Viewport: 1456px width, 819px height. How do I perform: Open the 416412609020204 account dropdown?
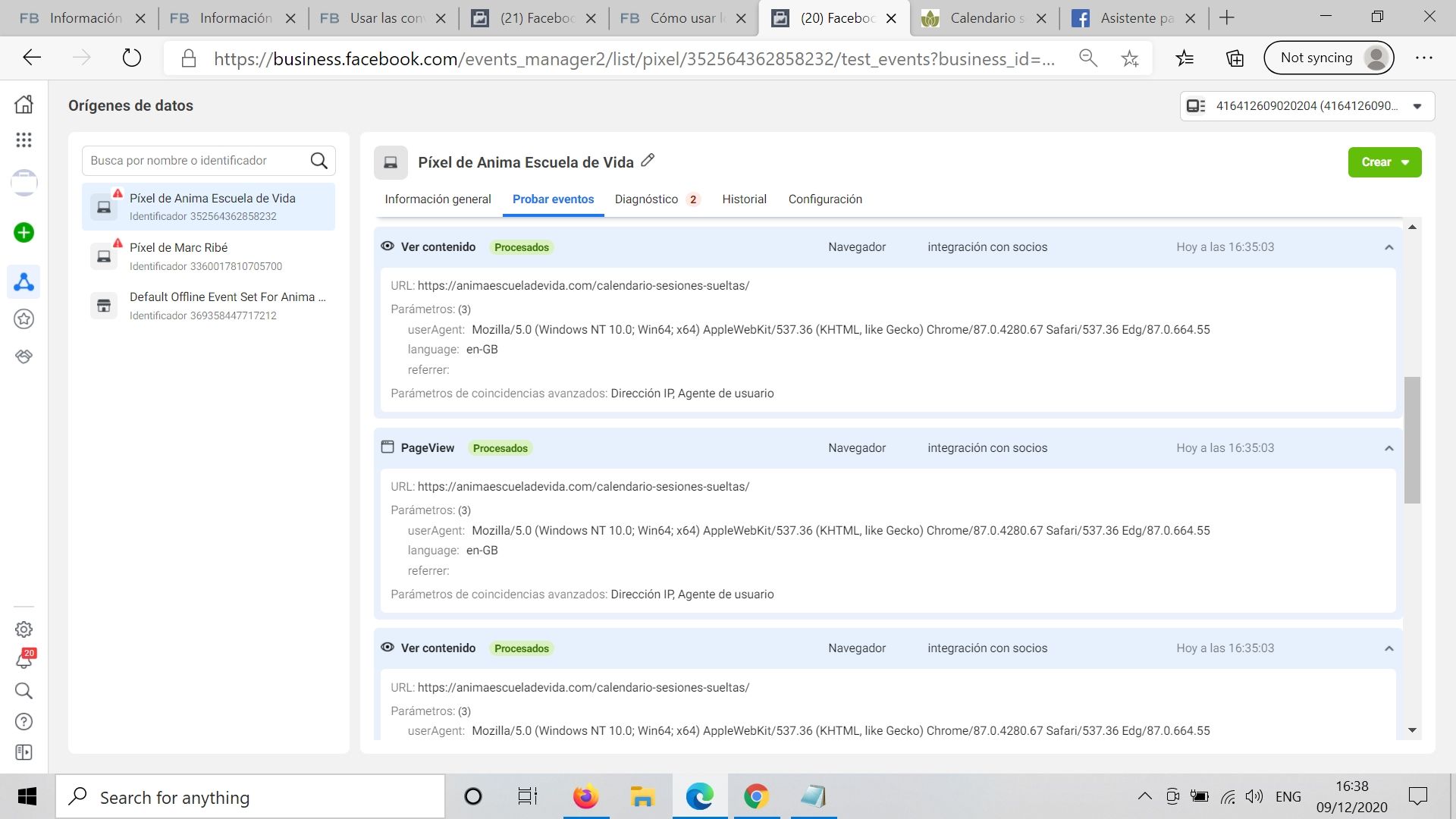(1307, 106)
